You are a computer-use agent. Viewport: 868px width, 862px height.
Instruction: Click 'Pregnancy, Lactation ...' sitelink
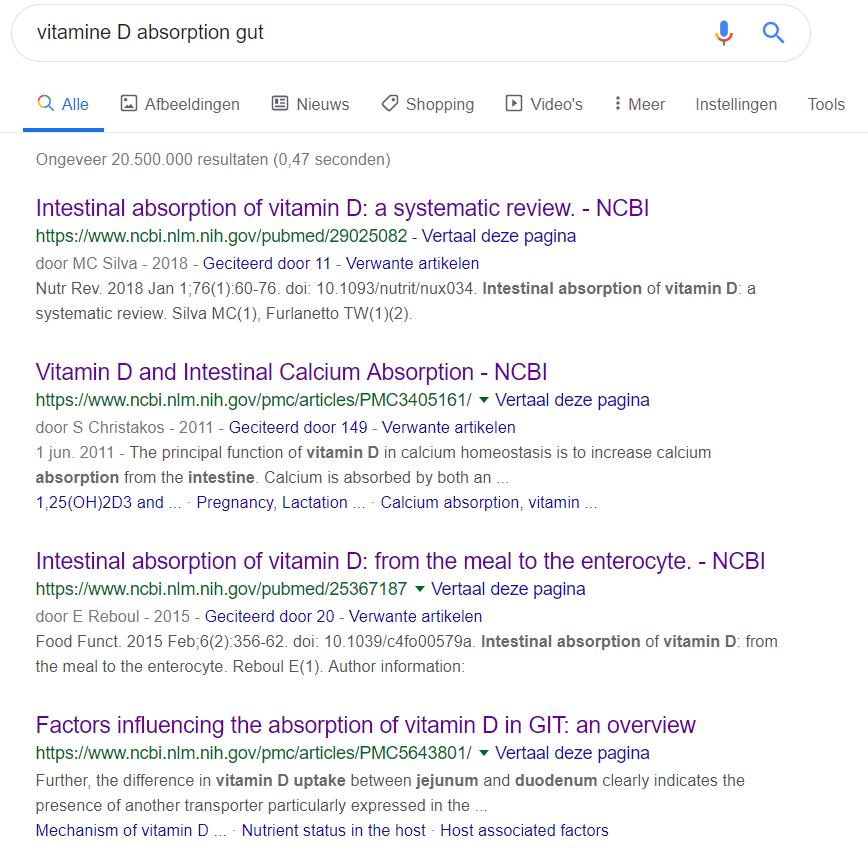tap(280, 502)
